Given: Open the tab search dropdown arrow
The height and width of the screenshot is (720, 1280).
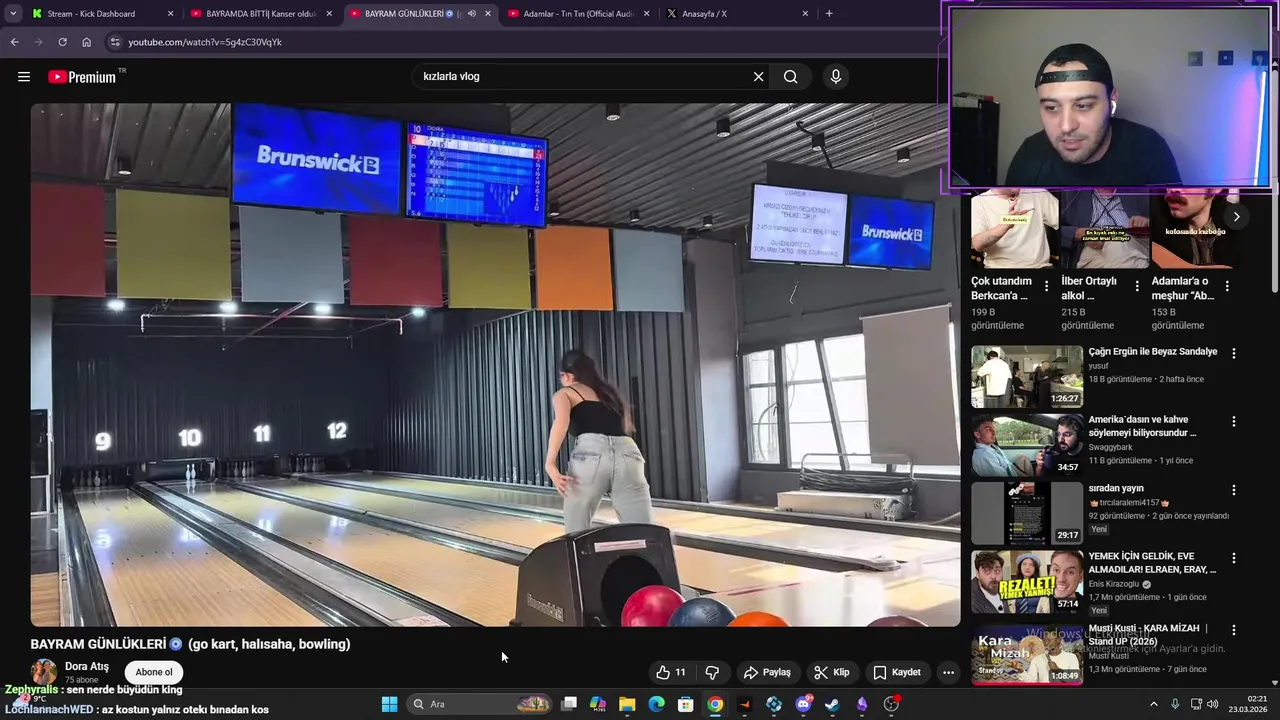Looking at the screenshot, I should coord(12,14).
